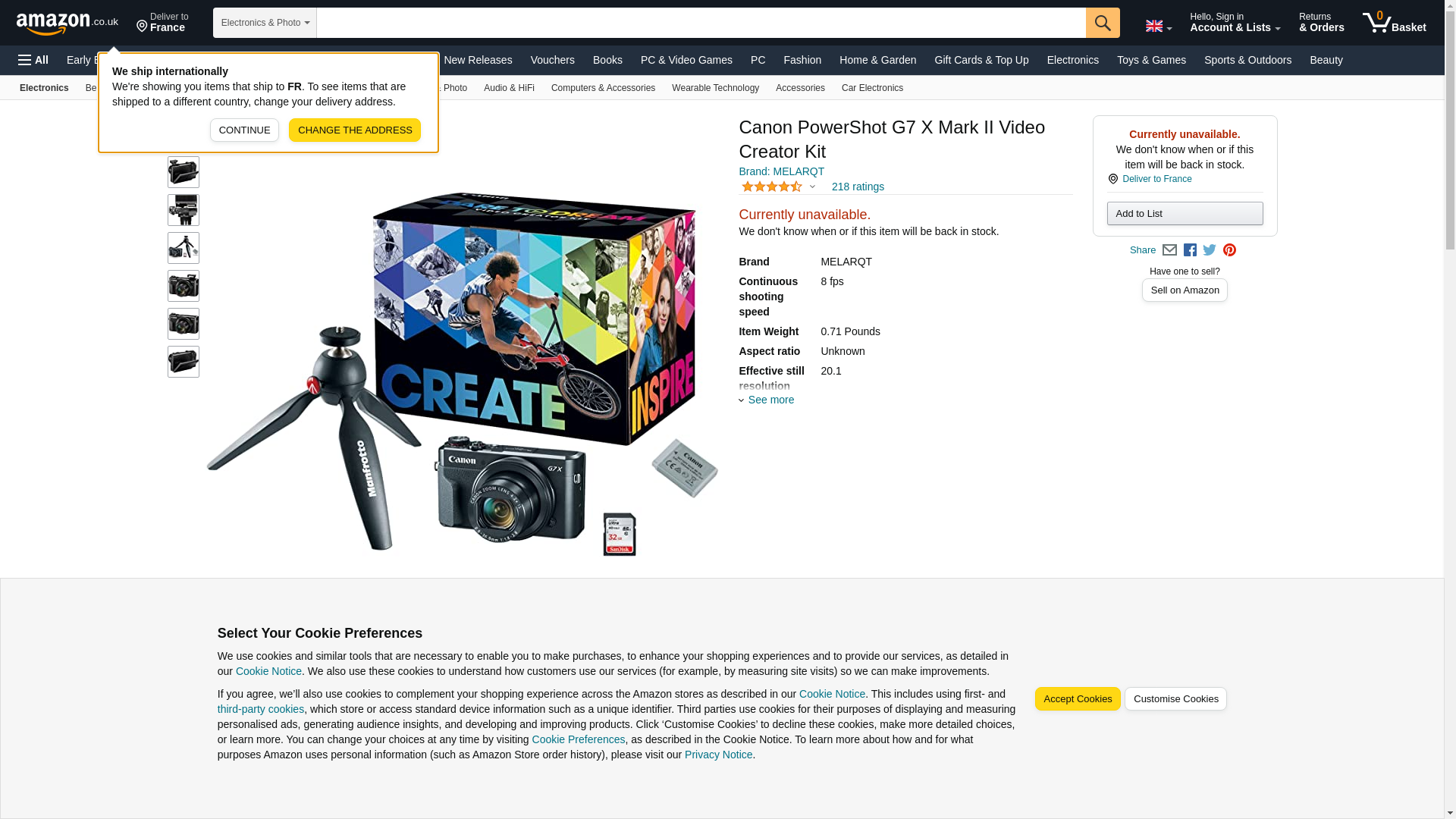This screenshot has width=1456, height=819.
Task: Open the language flag selector
Action: click(1158, 26)
